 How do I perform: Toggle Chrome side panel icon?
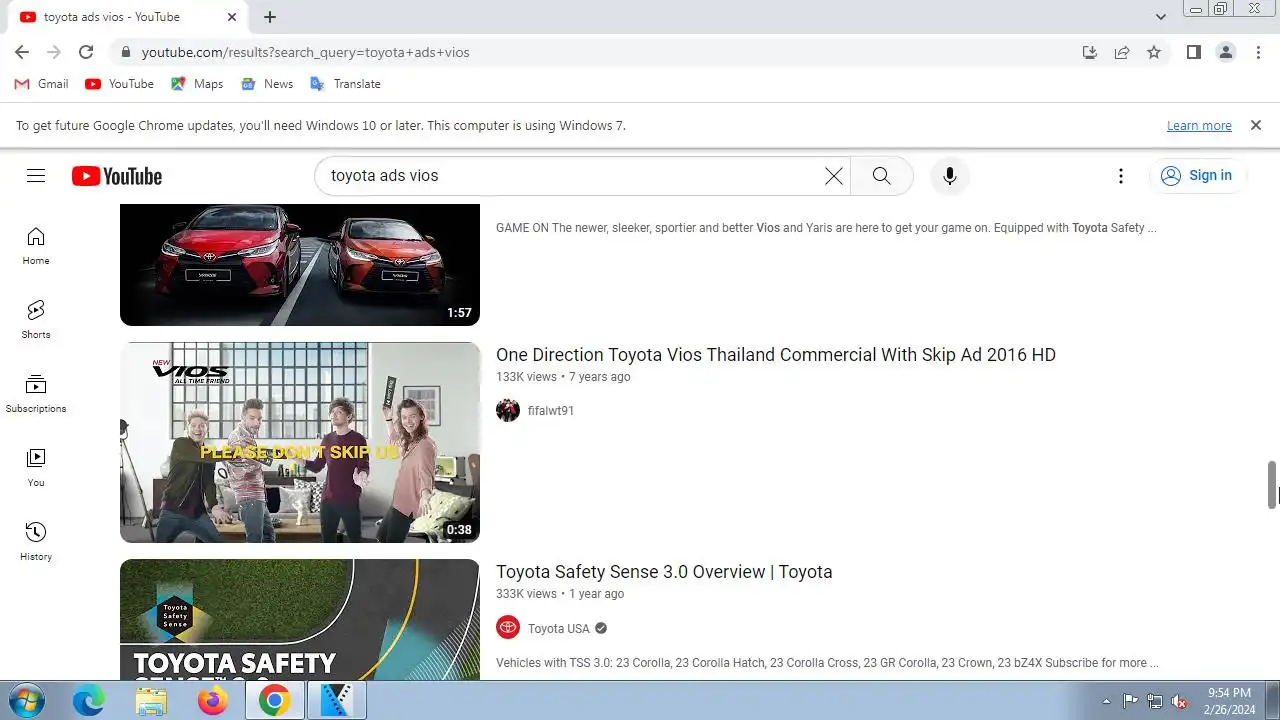tap(1194, 52)
